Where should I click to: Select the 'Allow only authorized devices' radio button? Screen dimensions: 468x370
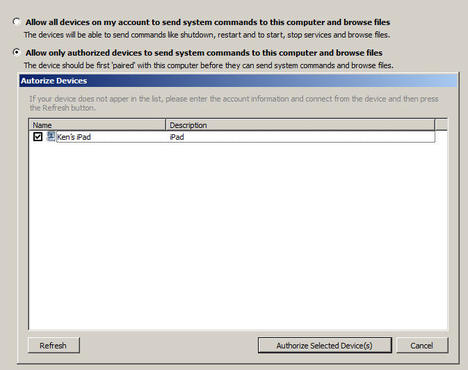point(16,52)
